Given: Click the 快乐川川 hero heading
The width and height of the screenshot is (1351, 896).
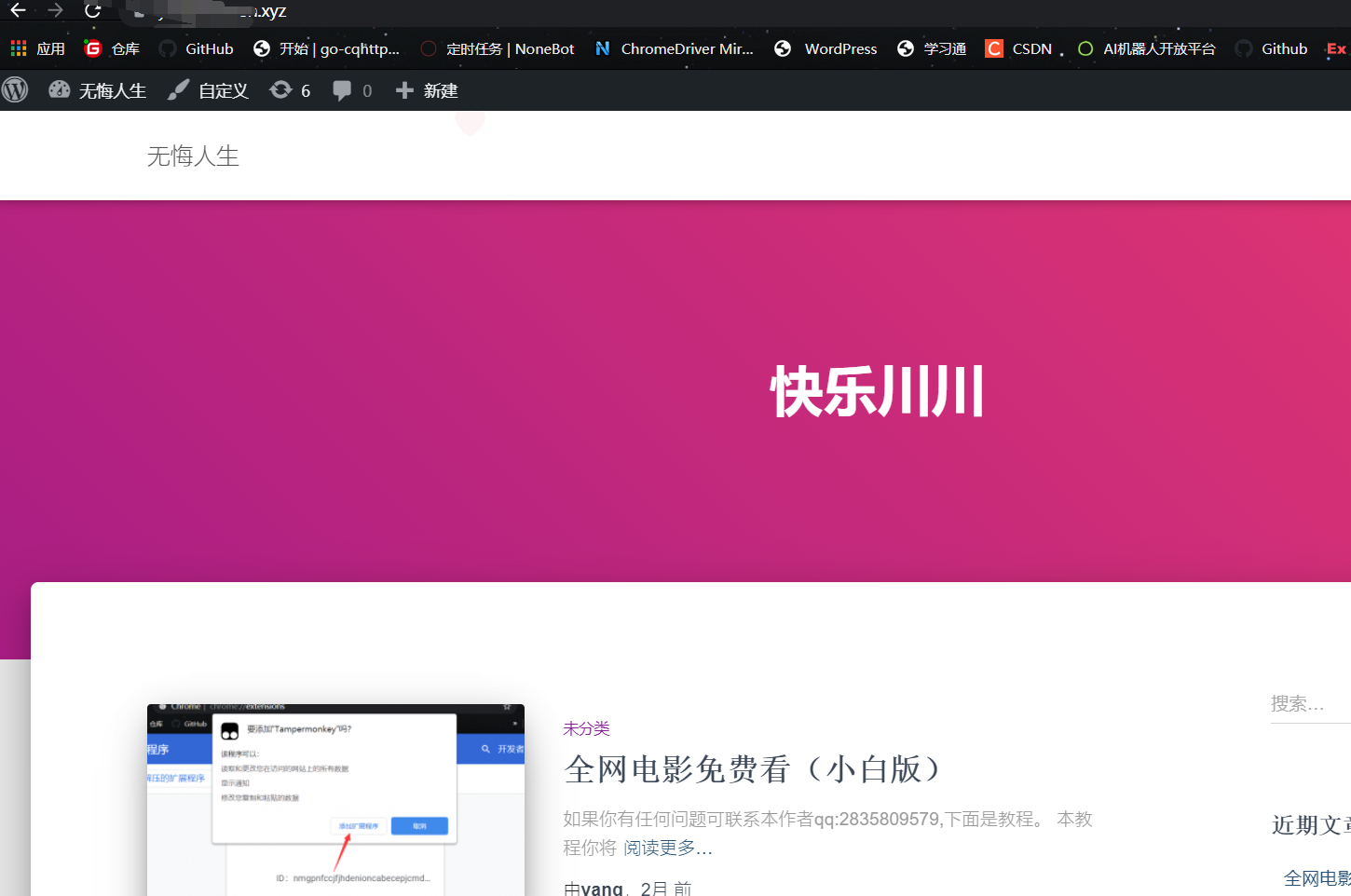Looking at the screenshot, I should (877, 391).
